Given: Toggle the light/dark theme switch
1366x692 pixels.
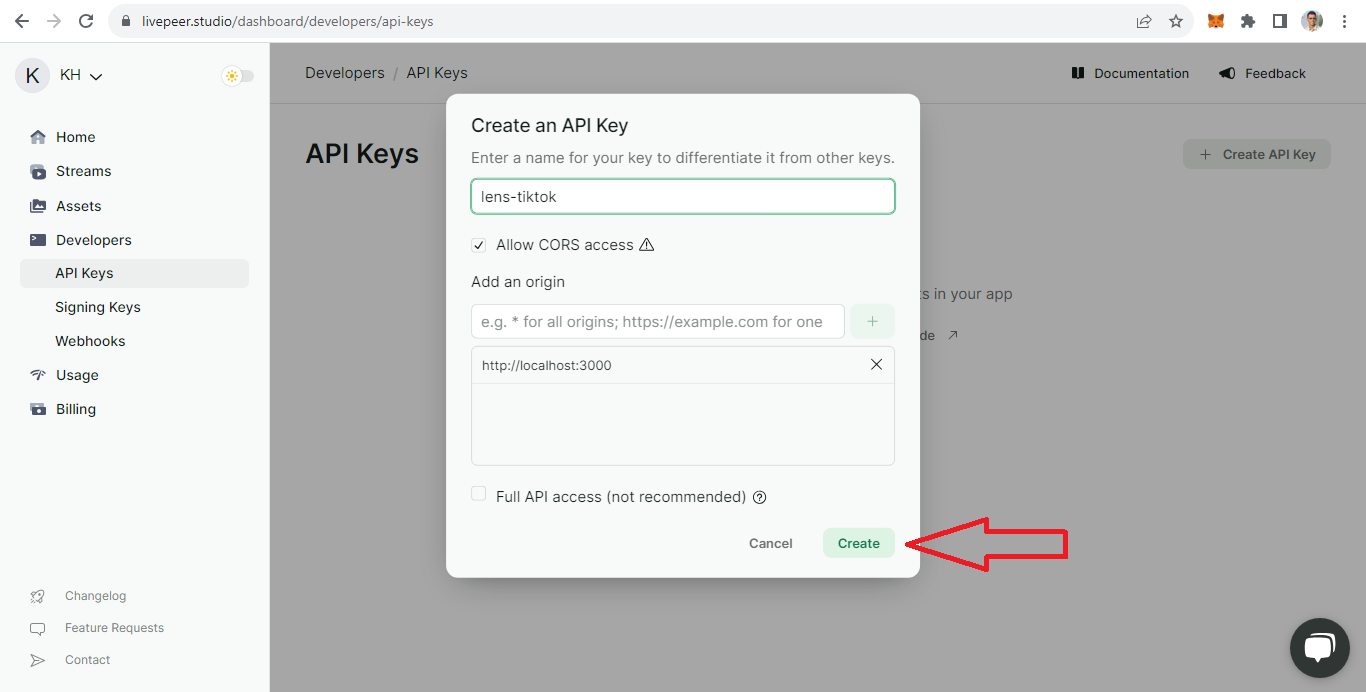Looking at the screenshot, I should coord(238,76).
